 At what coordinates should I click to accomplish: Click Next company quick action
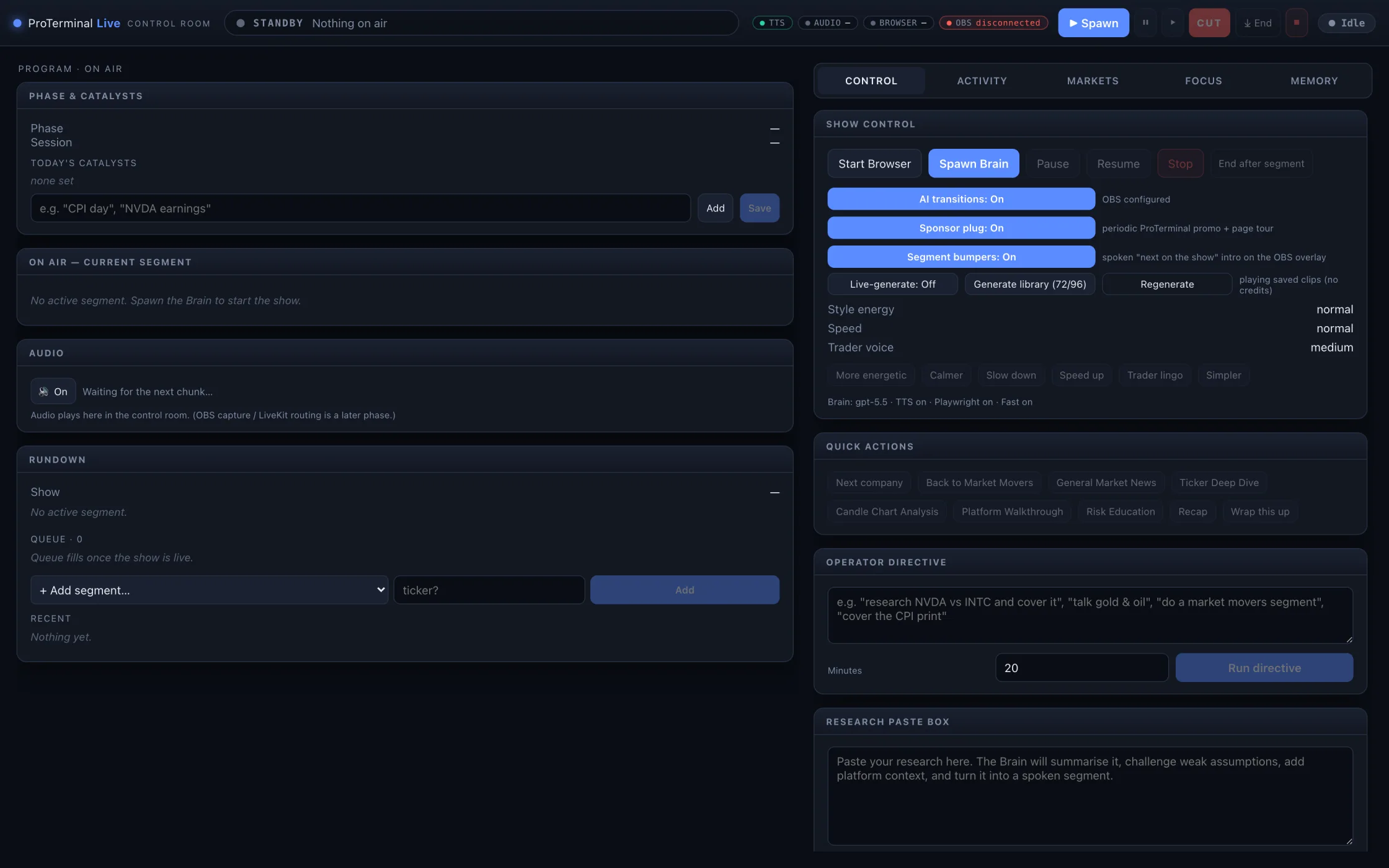[869, 482]
